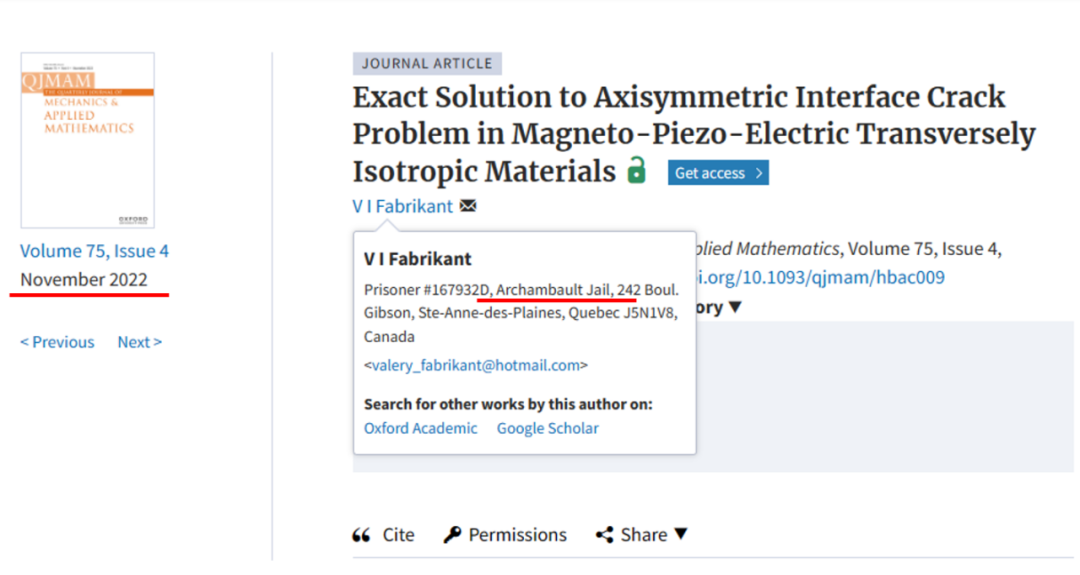Click the arrow chevron in Get access button
The image size is (1080, 575).
[x=758, y=173]
